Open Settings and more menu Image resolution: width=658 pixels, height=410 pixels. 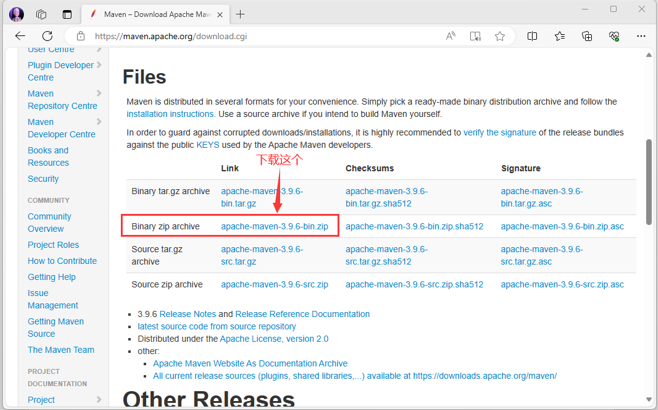coord(641,36)
